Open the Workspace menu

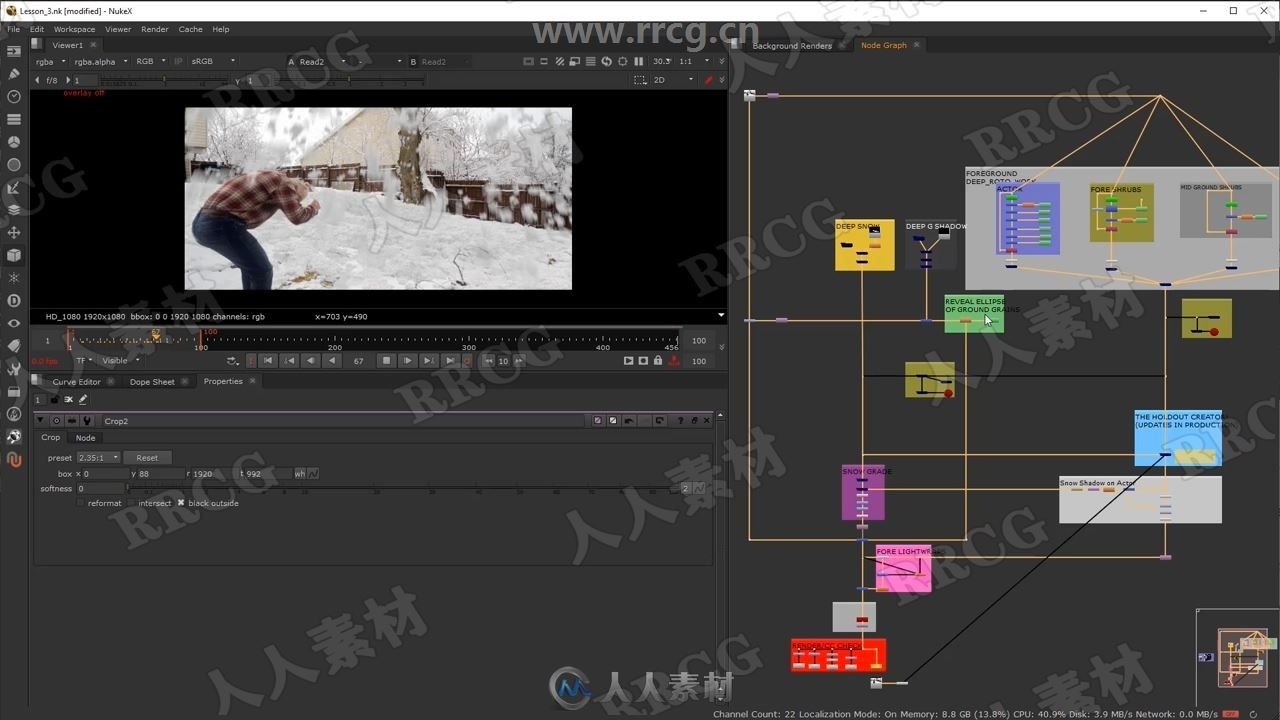75,29
